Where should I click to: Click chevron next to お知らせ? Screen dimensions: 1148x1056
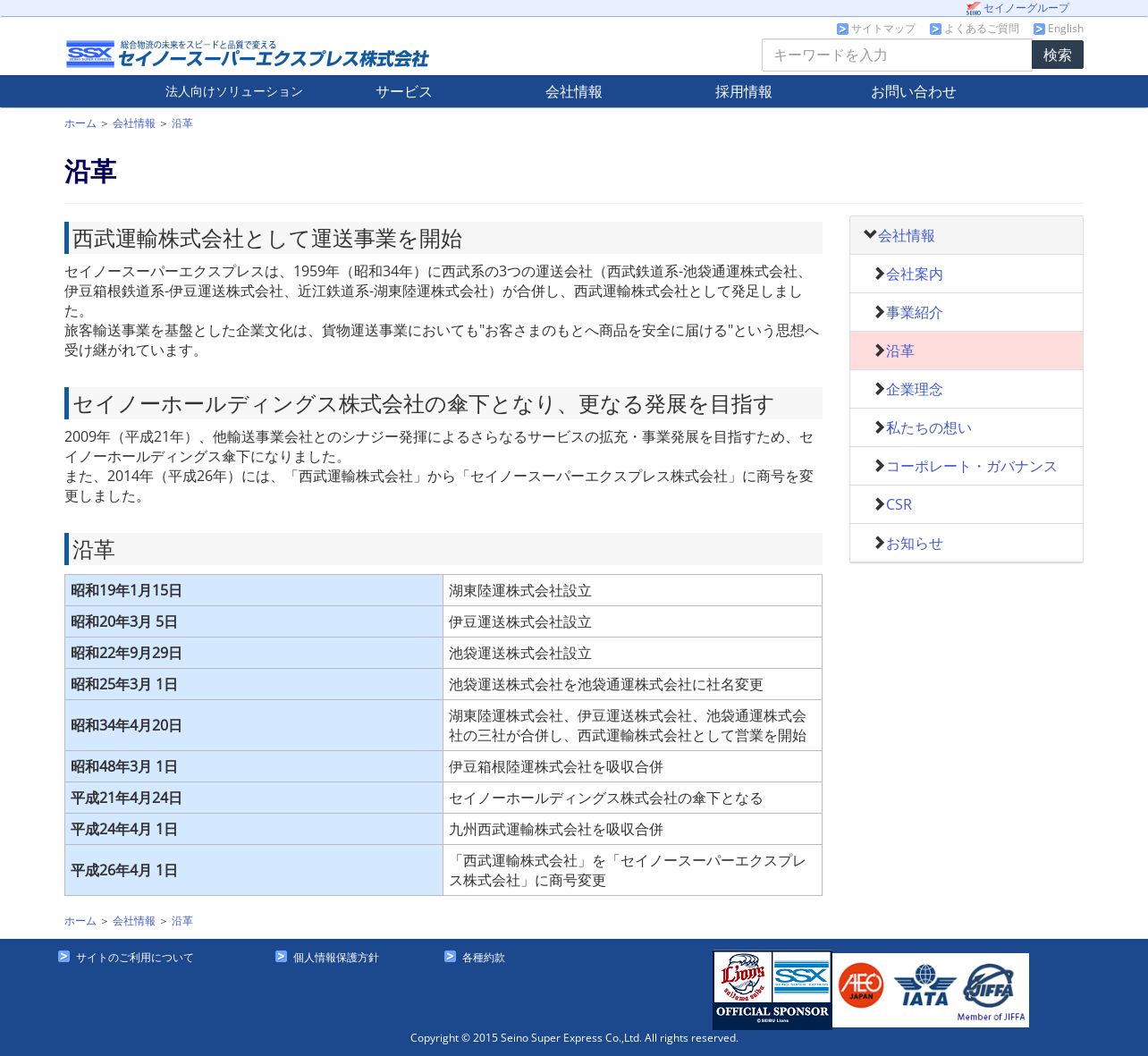pos(880,543)
